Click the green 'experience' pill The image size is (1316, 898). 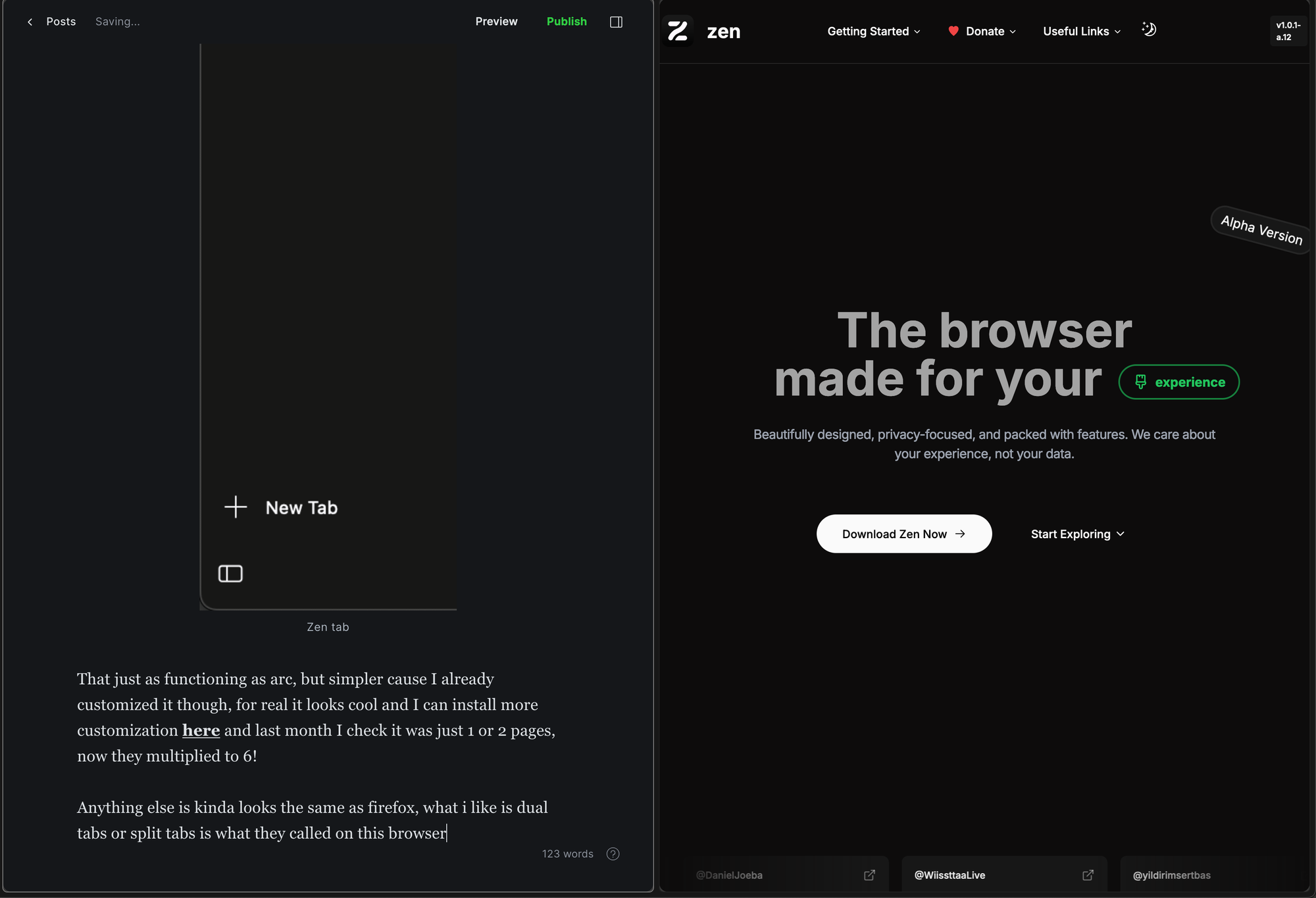[x=1178, y=382]
